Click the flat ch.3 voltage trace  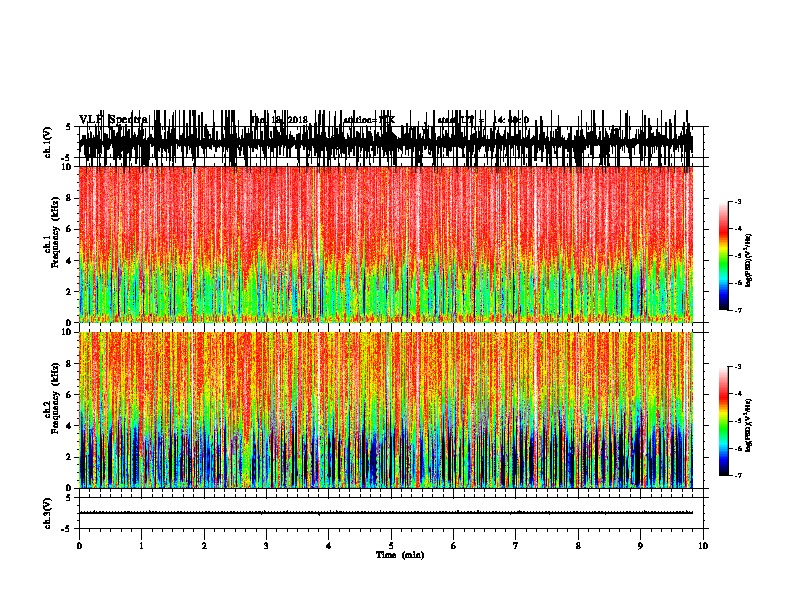(x=386, y=513)
